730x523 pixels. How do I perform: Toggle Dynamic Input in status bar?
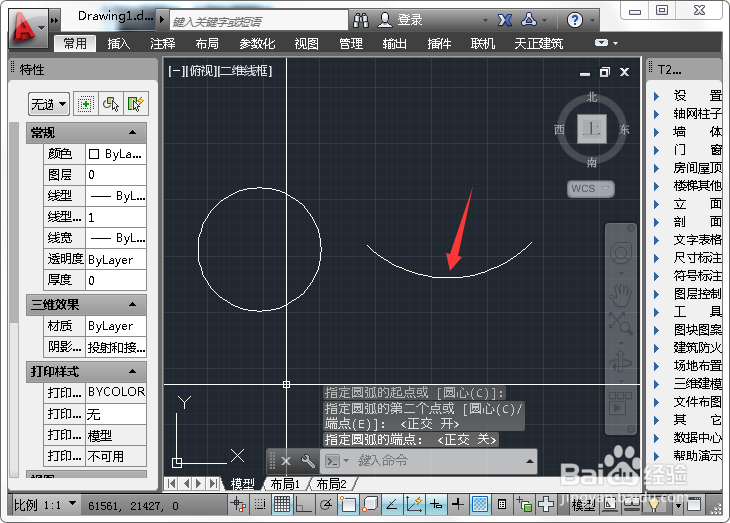tap(436, 504)
